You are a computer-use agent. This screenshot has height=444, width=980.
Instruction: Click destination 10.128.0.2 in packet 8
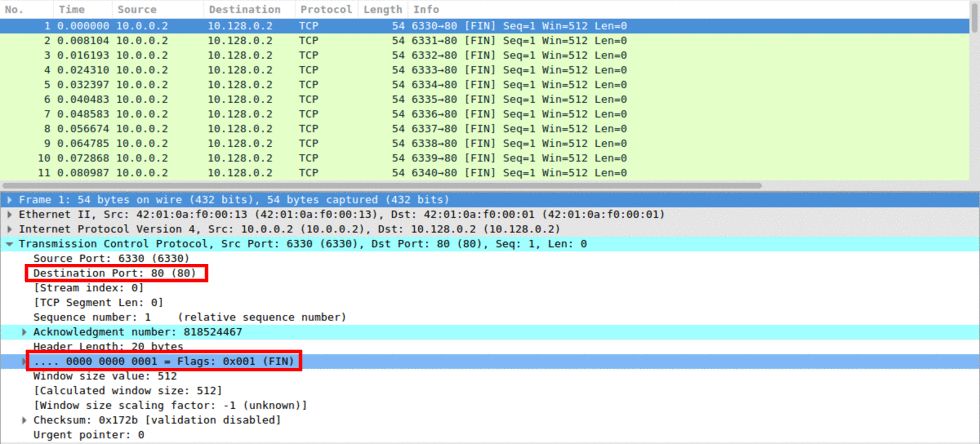coord(240,129)
